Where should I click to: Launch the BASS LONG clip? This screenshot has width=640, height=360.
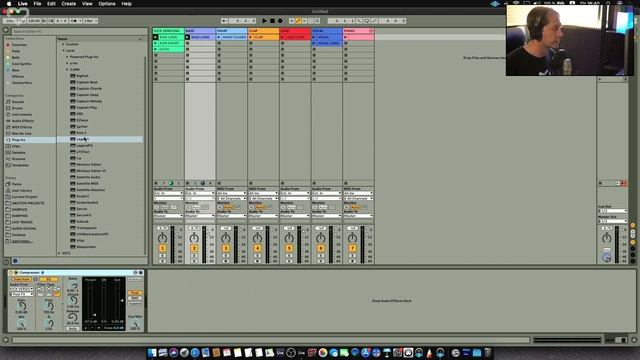(187, 37)
